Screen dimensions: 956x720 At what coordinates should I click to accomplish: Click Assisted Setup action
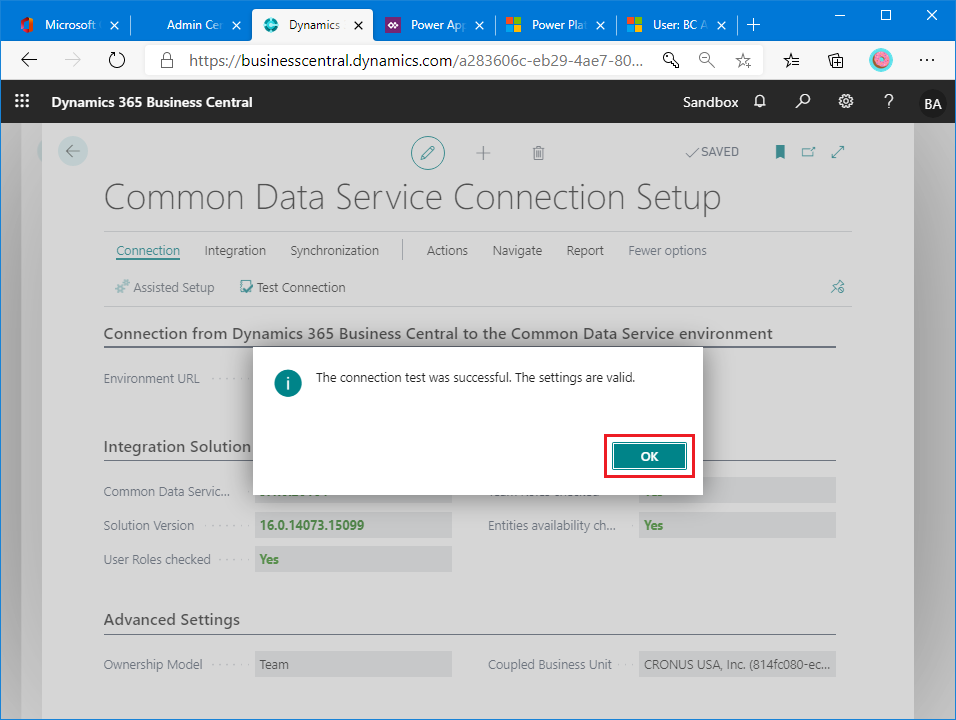[165, 287]
